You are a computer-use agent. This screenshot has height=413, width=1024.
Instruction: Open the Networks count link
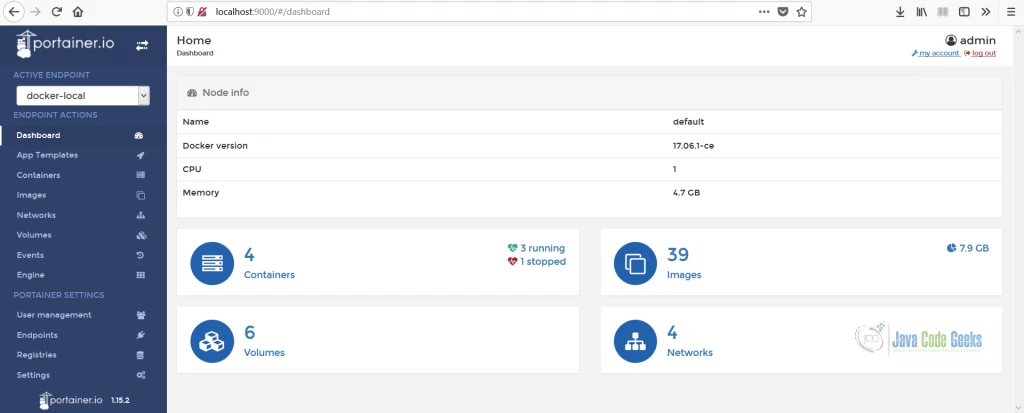pos(690,341)
